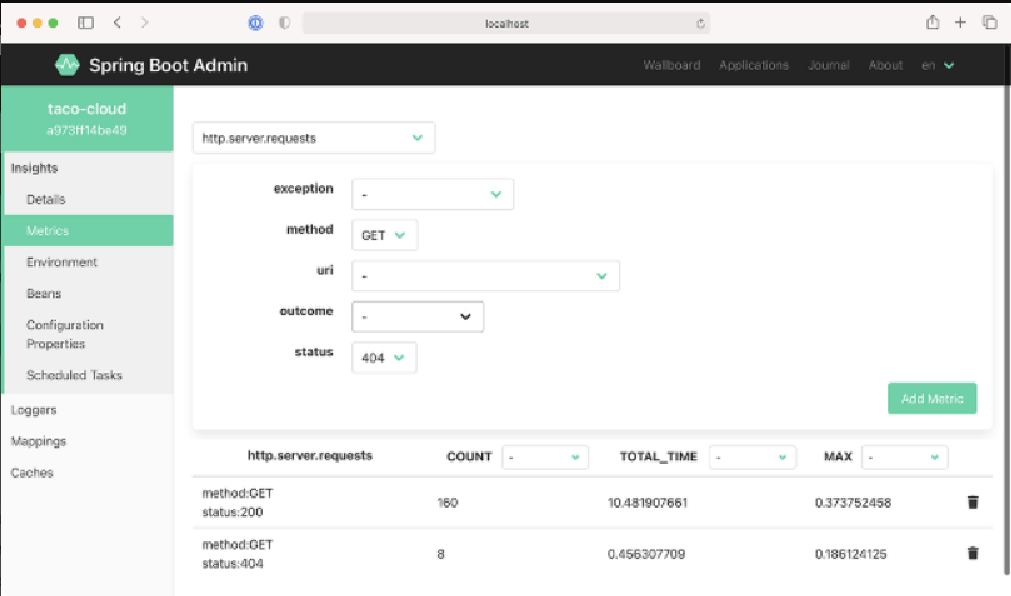Open the en language selector
This screenshot has height=596, width=1011.
[937, 65]
